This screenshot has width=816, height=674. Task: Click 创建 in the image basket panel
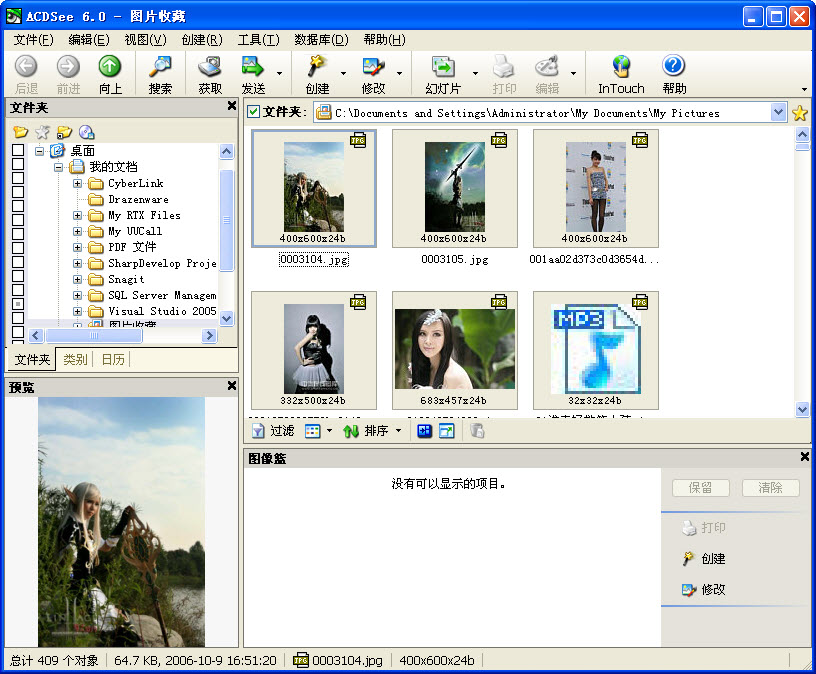pyautogui.click(x=713, y=559)
